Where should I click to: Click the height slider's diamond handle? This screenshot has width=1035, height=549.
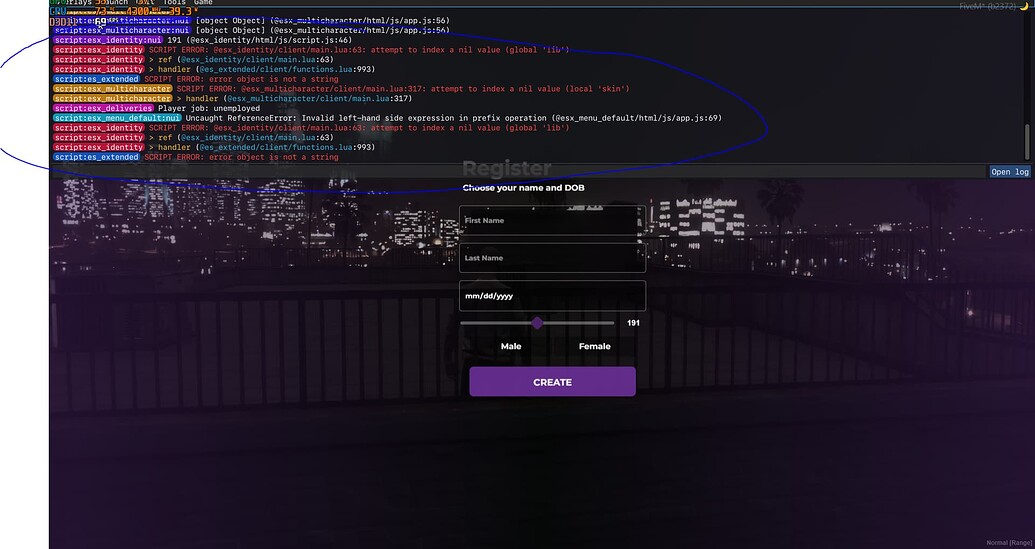(x=537, y=323)
